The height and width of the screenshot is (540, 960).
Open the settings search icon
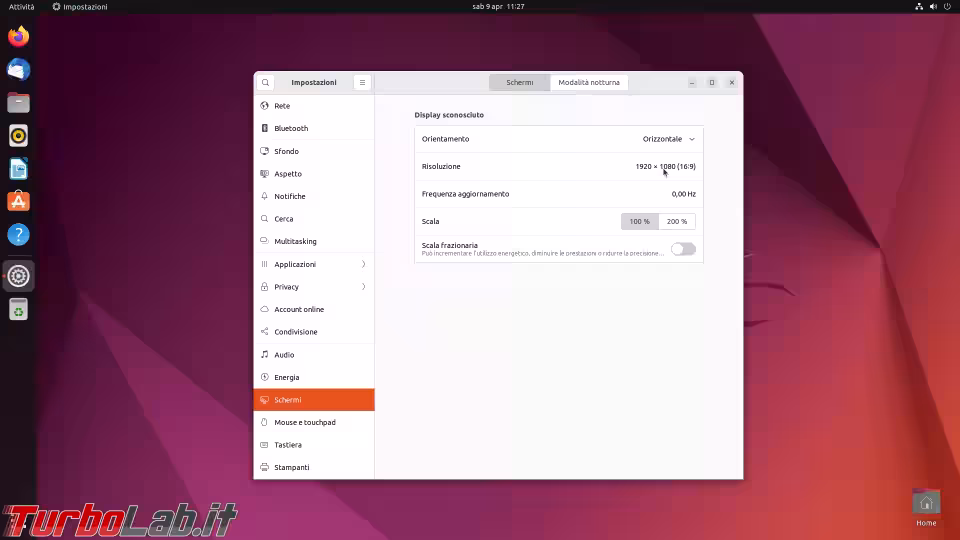265,83
